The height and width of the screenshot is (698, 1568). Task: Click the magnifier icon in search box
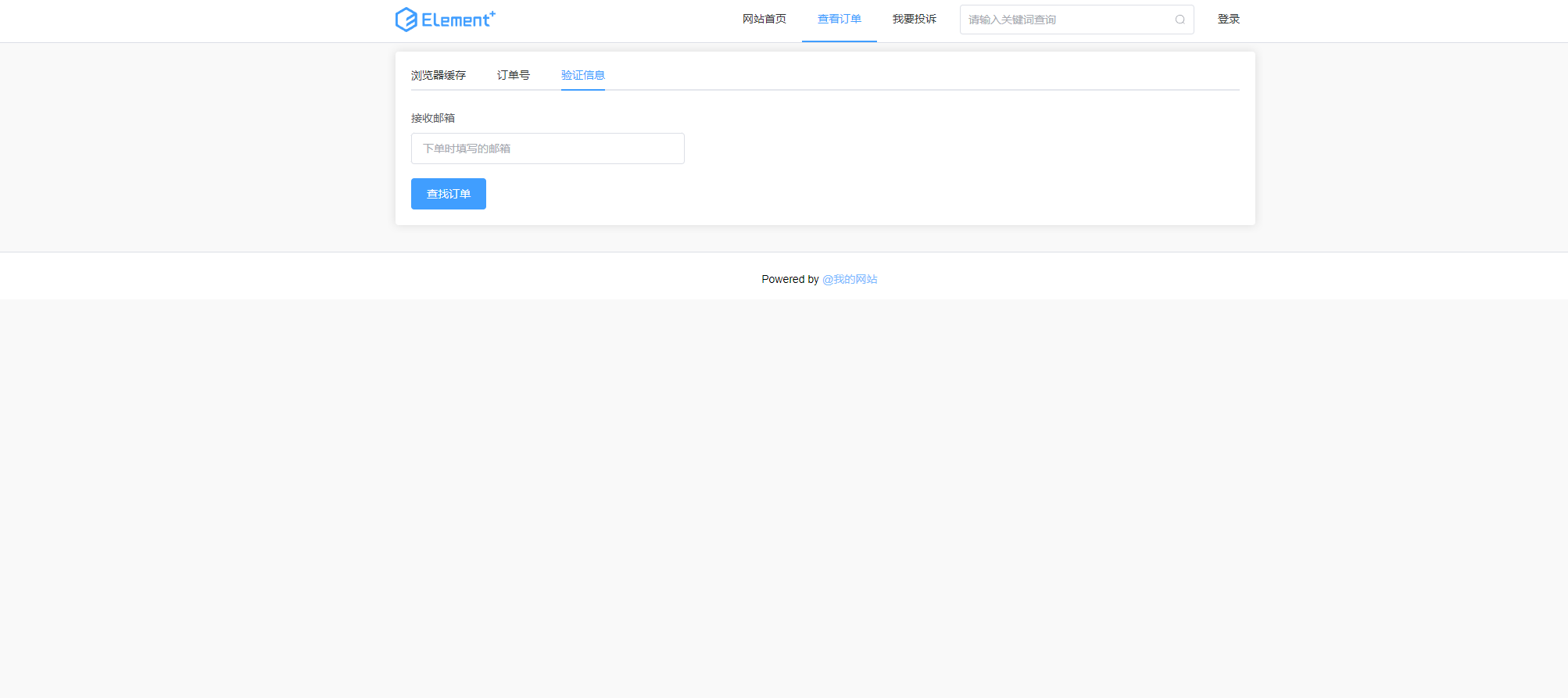1180,20
